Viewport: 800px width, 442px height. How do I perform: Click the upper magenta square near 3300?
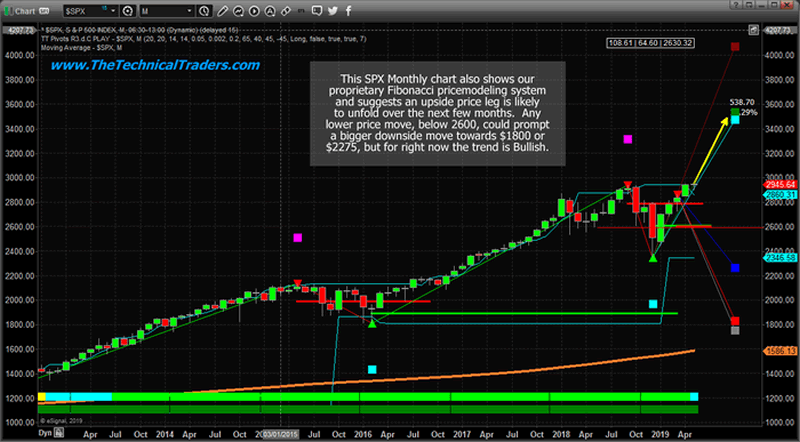(628, 139)
